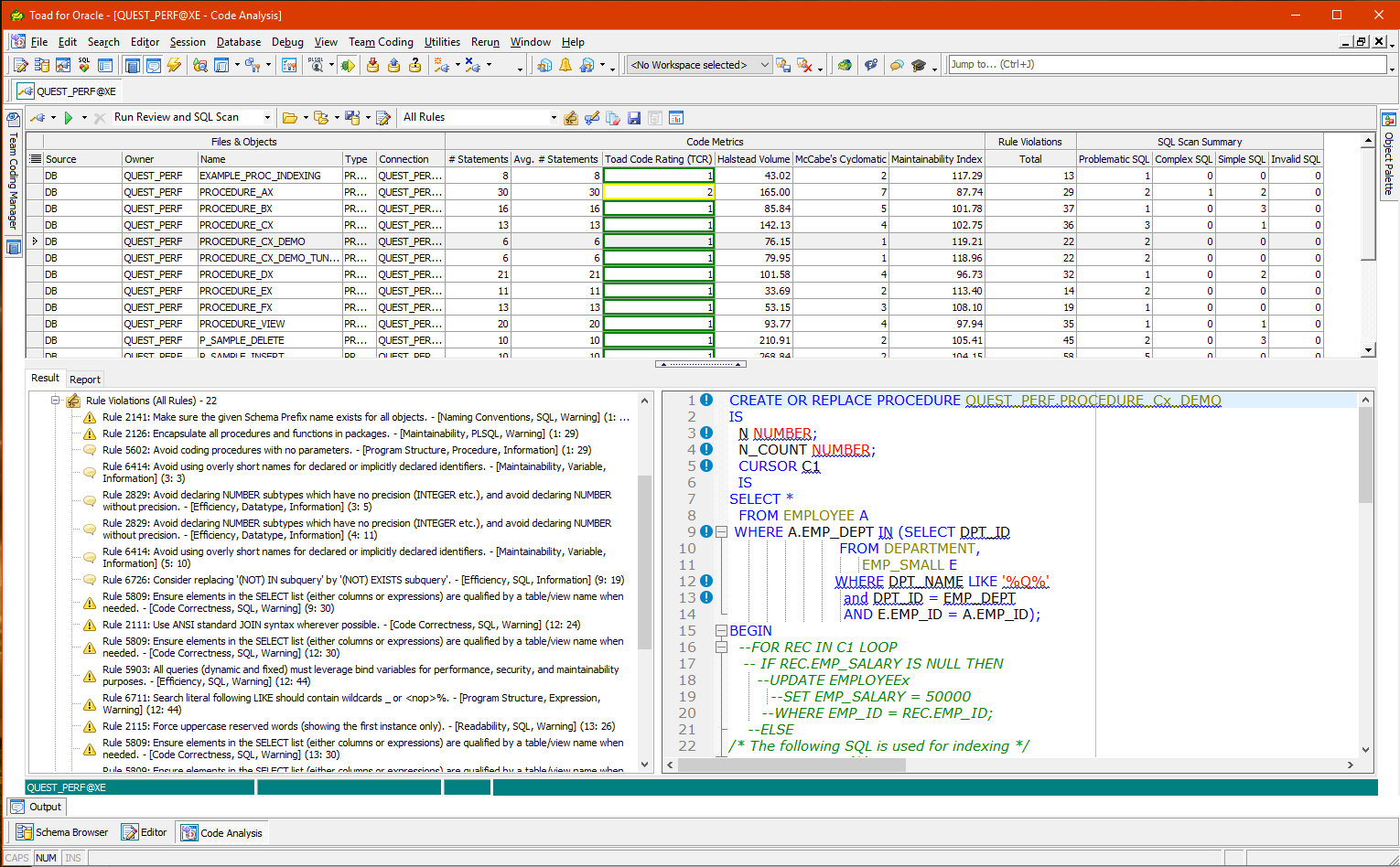Click the metrics grid vertical scrollbar

tap(1368, 245)
